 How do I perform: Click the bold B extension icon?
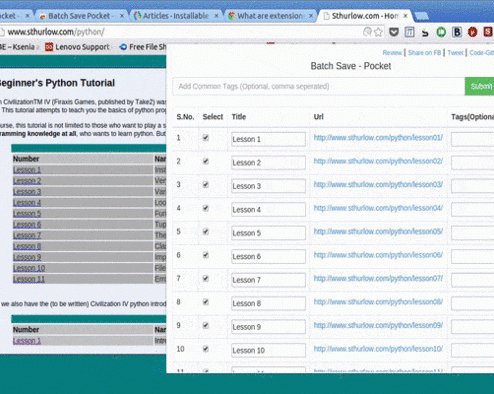pos(457,32)
